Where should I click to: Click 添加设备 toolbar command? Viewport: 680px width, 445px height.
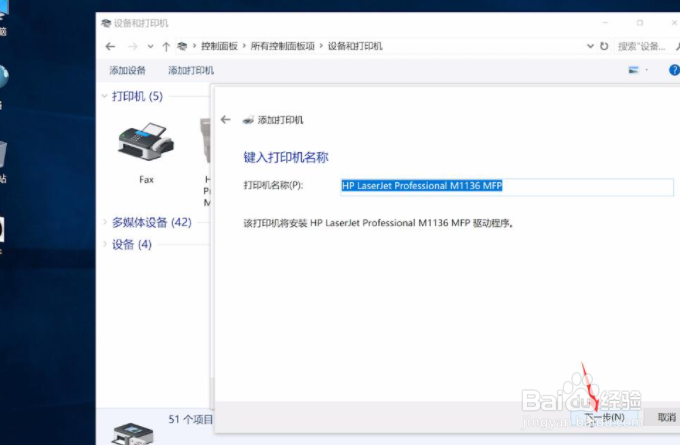click(127, 70)
